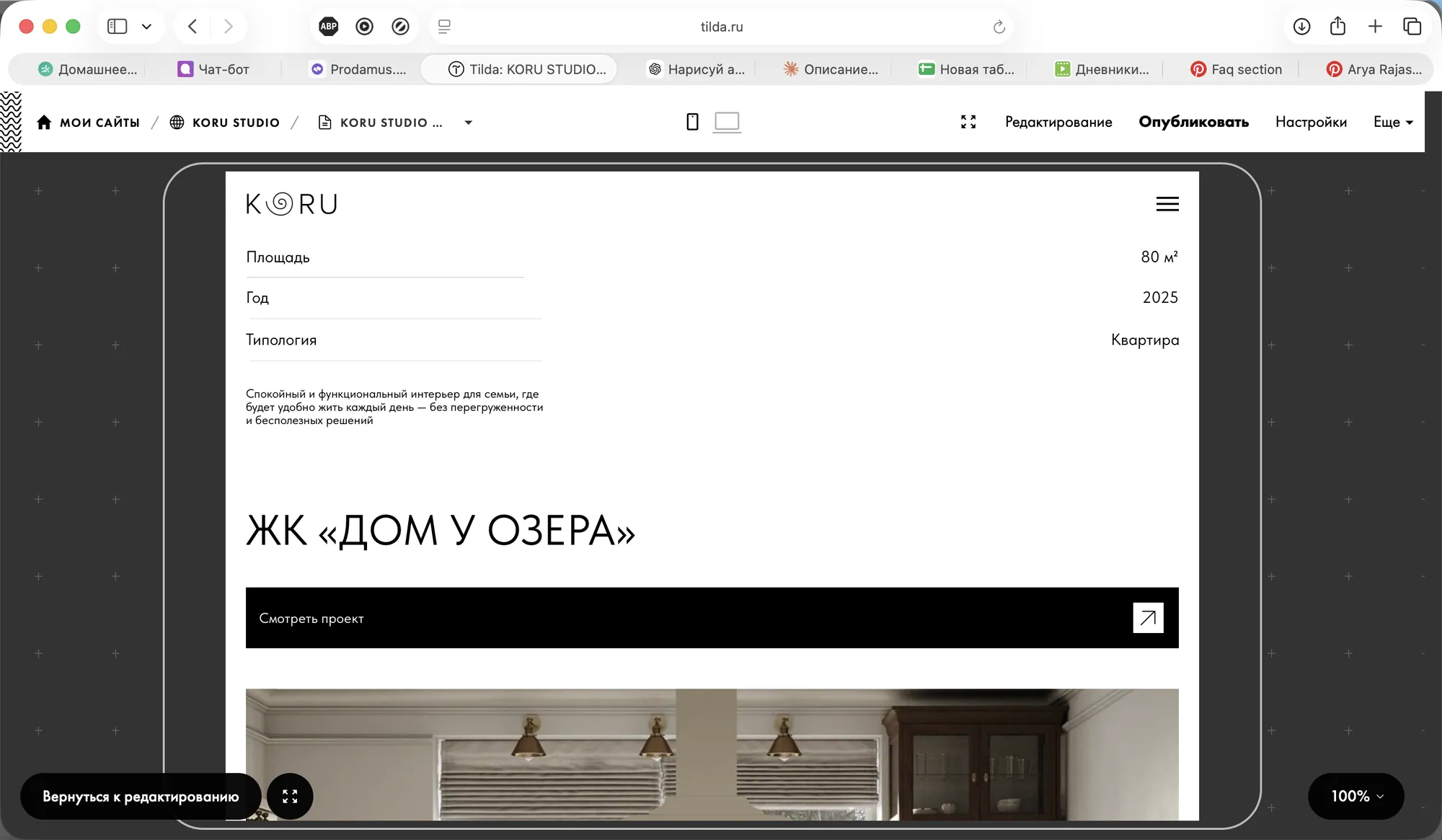Image resolution: width=1442 pixels, height=840 pixels.
Task: Switch to the Faq section tab
Action: [1236, 69]
